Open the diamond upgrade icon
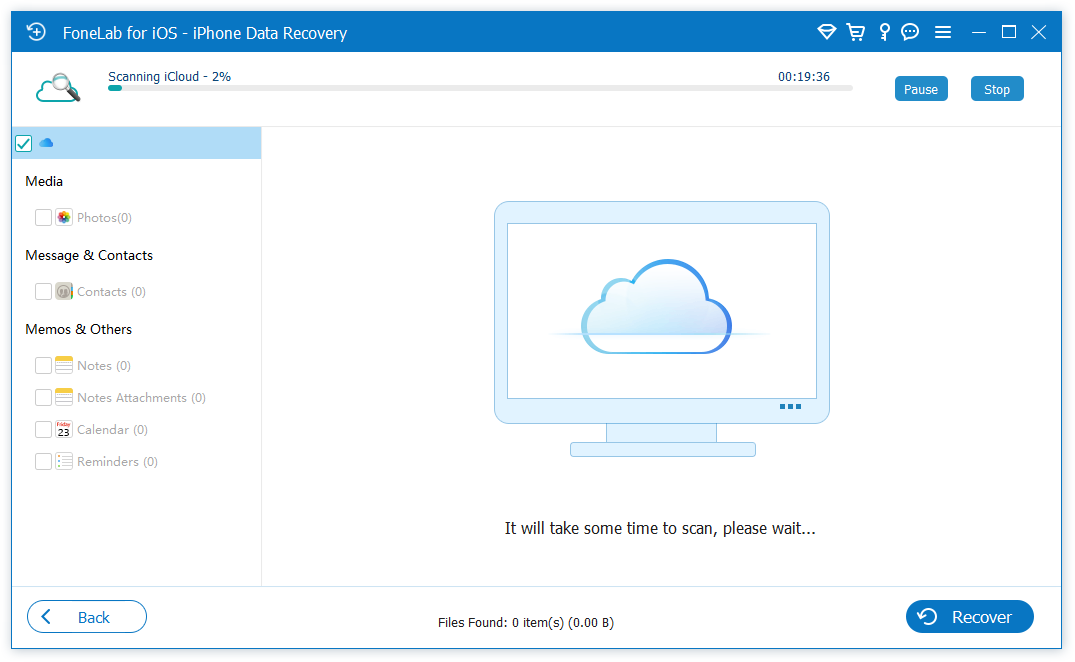The width and height of the screenshot is (1075, 662). (x=827, y=32)
